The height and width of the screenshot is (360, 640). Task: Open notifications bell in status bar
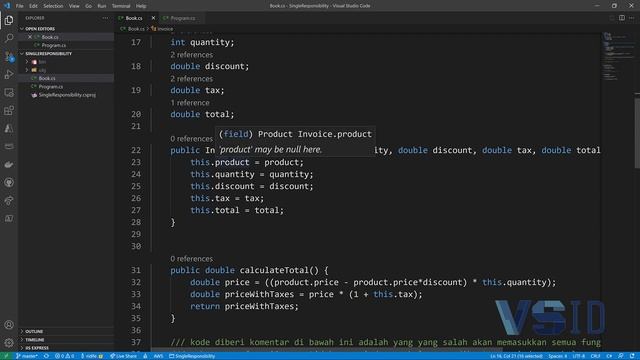[x=632, y=356]
